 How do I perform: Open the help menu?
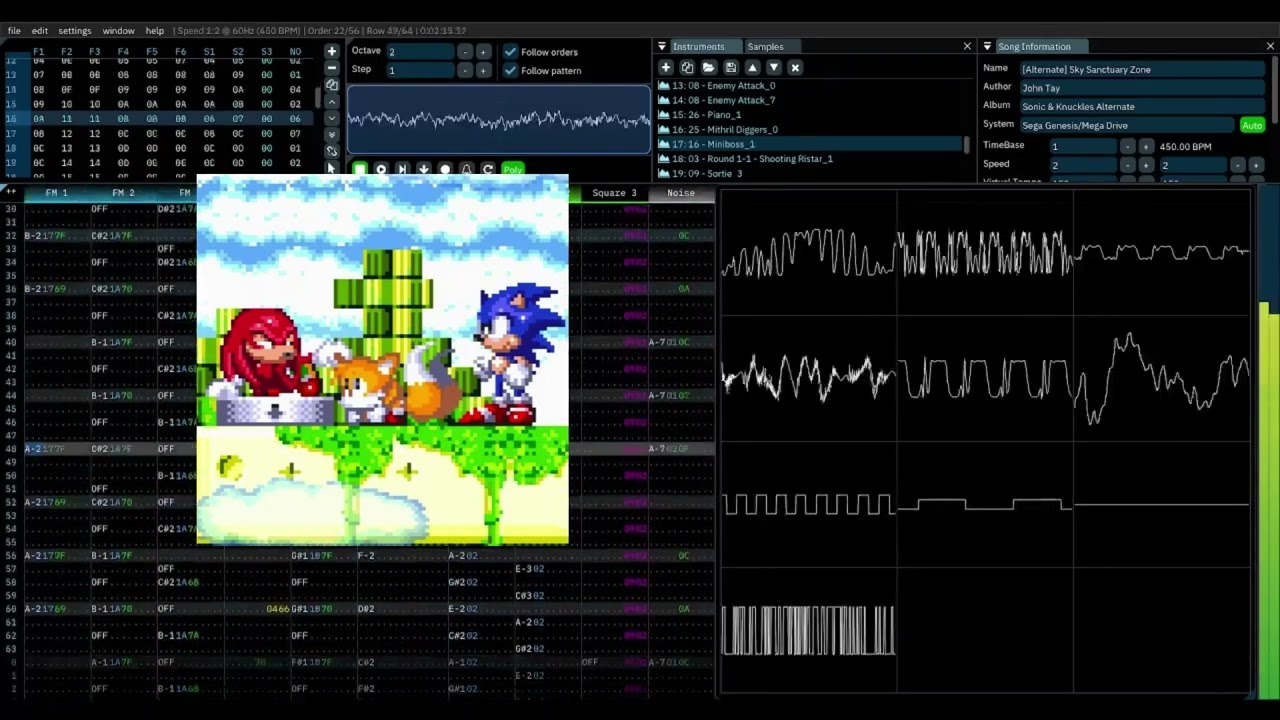(x=154, y=31)
